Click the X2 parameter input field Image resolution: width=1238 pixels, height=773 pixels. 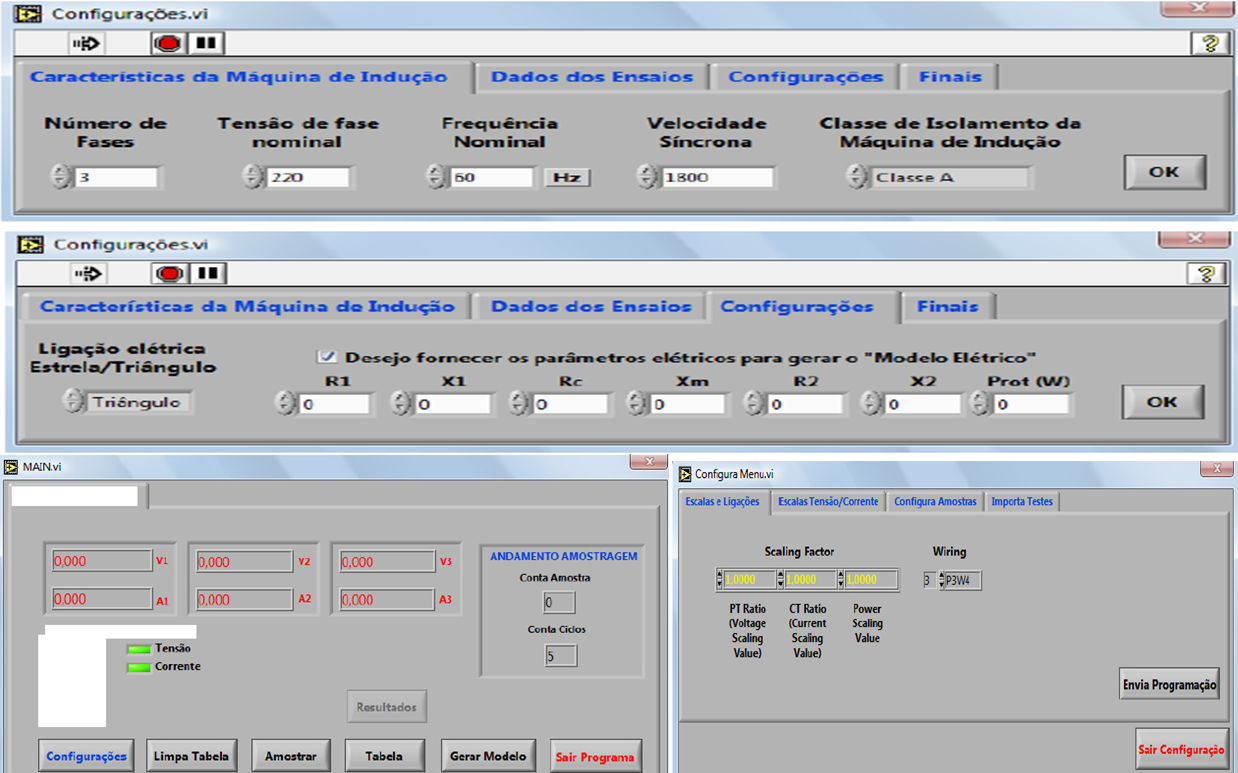[x=923, y=404]
